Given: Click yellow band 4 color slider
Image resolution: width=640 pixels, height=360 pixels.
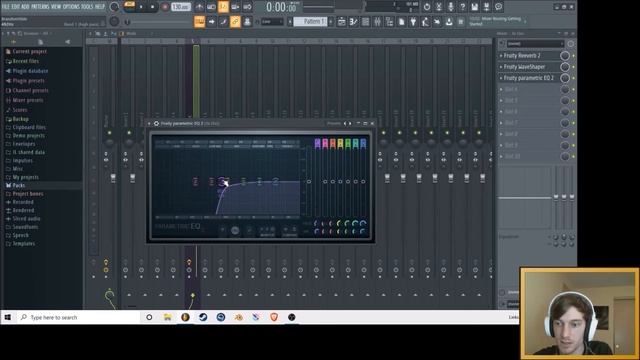Looking at the screenshot, I should [340, 143].
